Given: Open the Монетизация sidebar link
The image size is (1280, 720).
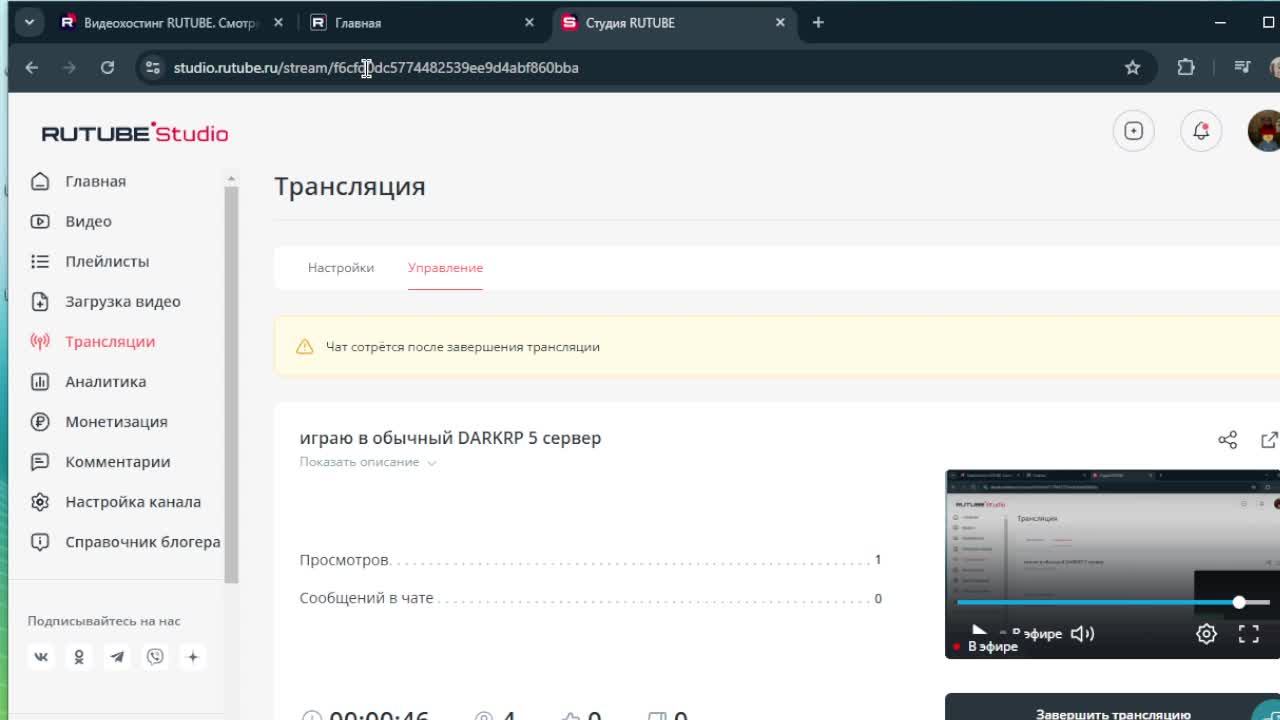Looking at the screenshot, I should pos(116,421).
